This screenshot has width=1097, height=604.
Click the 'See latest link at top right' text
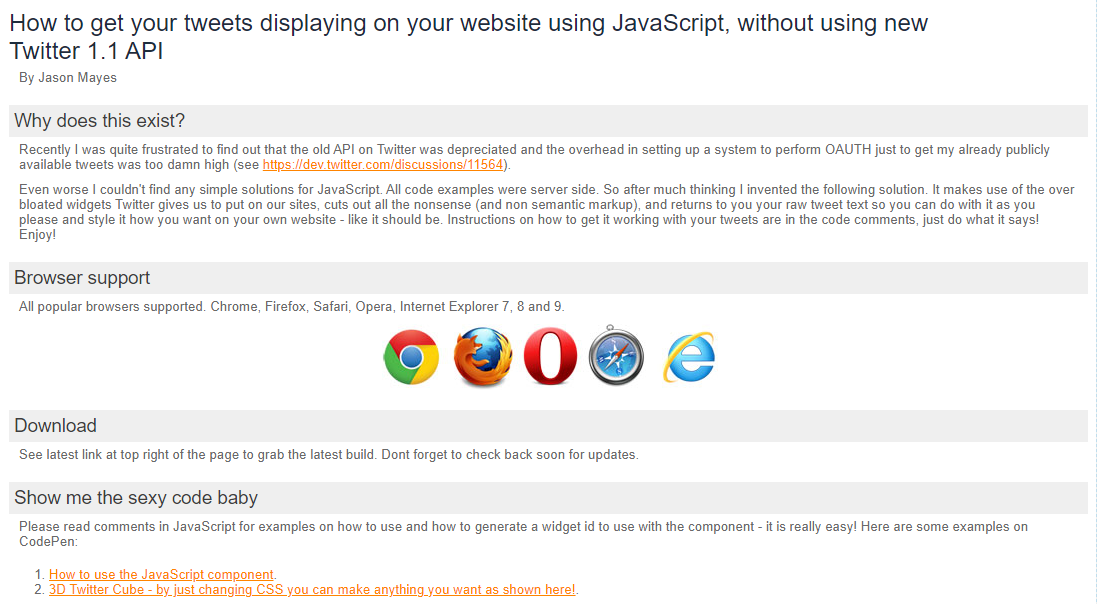[329, 454]
